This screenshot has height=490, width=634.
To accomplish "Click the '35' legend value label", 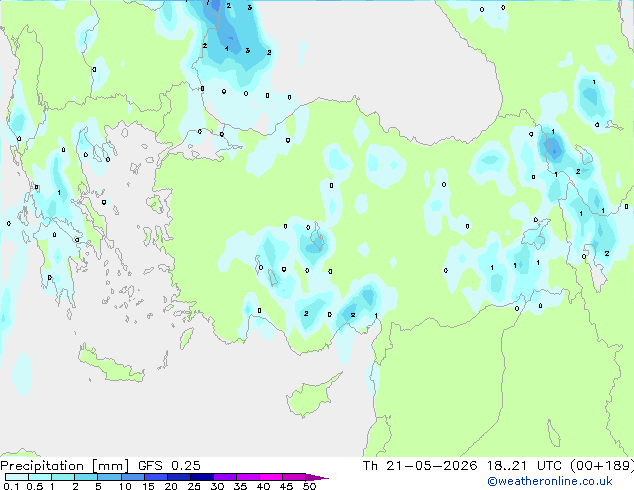I will point(240,486).
